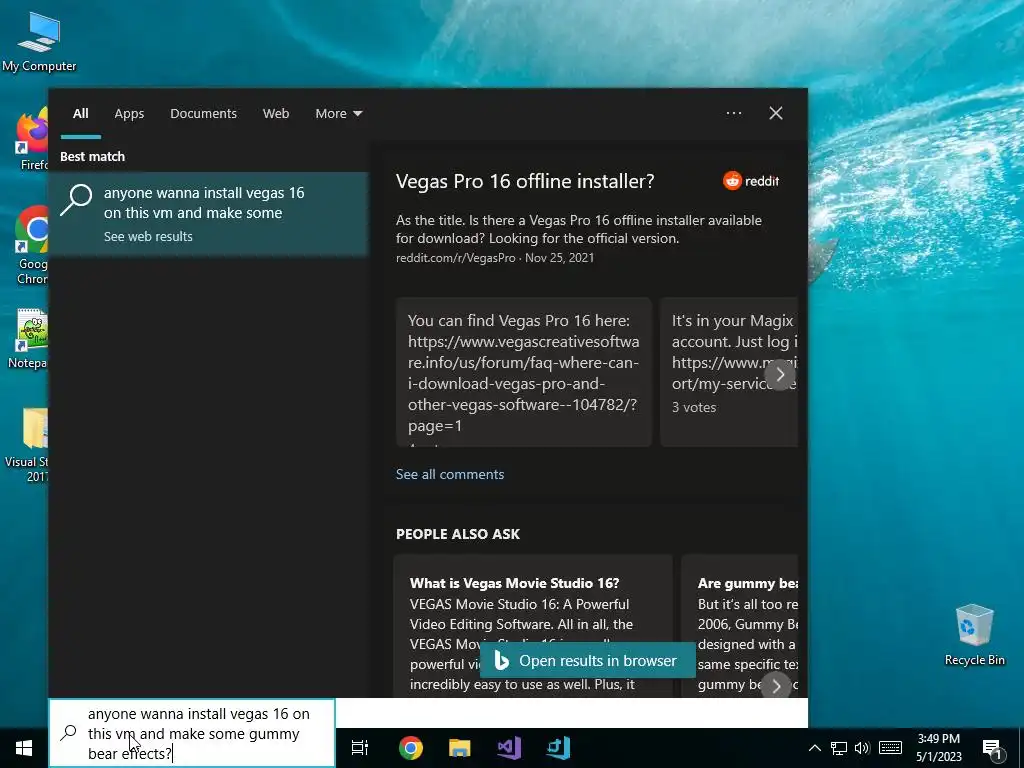Click the Windows Start button

coord(24,748)
